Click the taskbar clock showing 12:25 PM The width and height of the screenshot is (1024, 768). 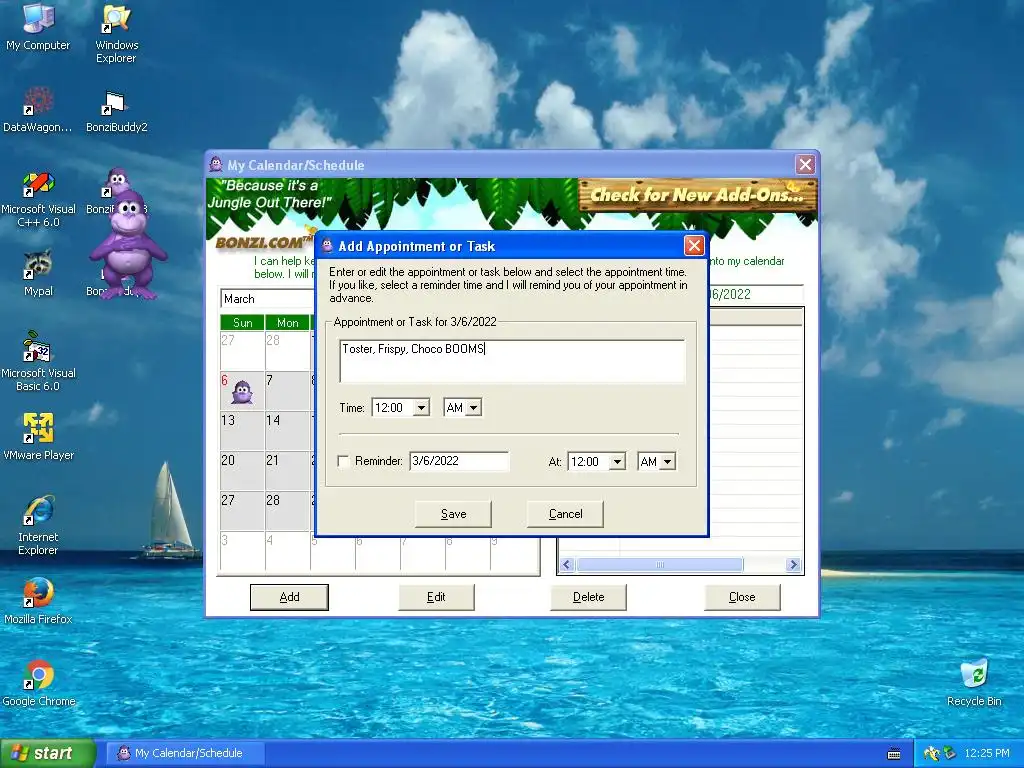(x=987, y=753)
